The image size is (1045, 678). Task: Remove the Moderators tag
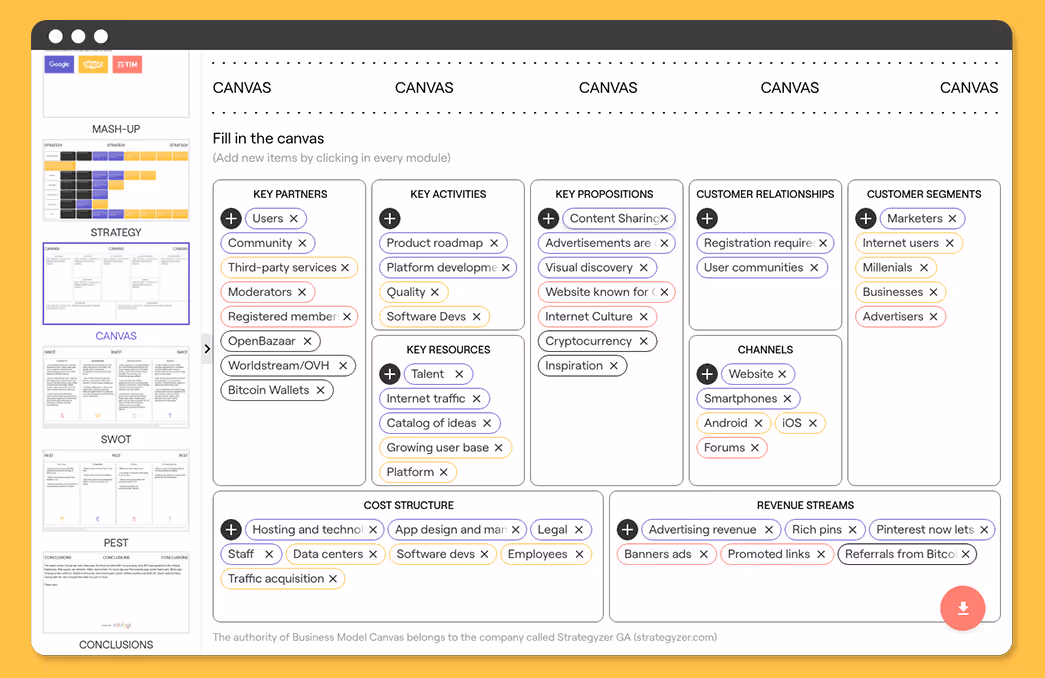click(302, 292)
